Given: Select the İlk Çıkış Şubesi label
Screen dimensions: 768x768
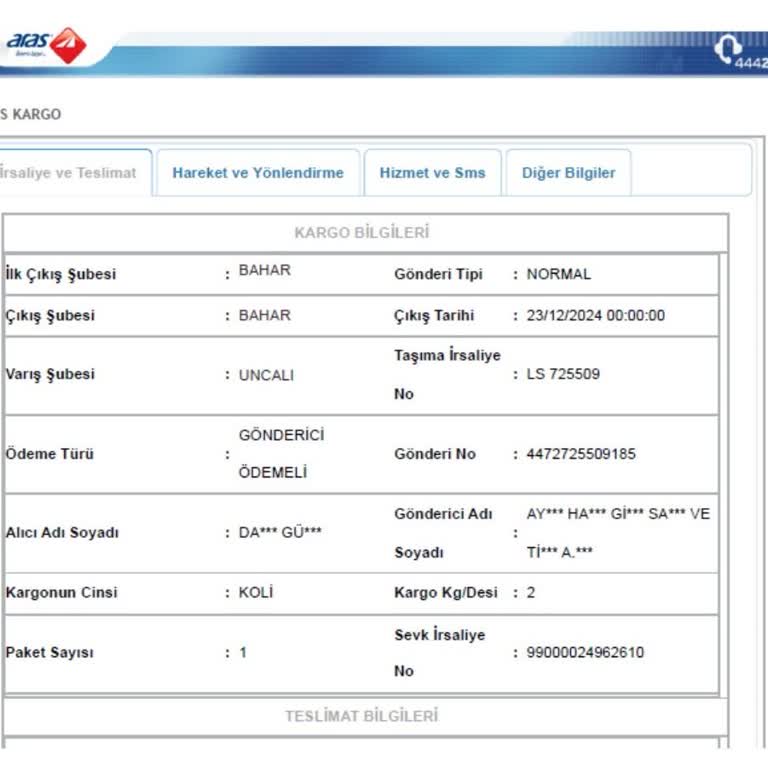Looking at the screenshot, I should 61,274.
